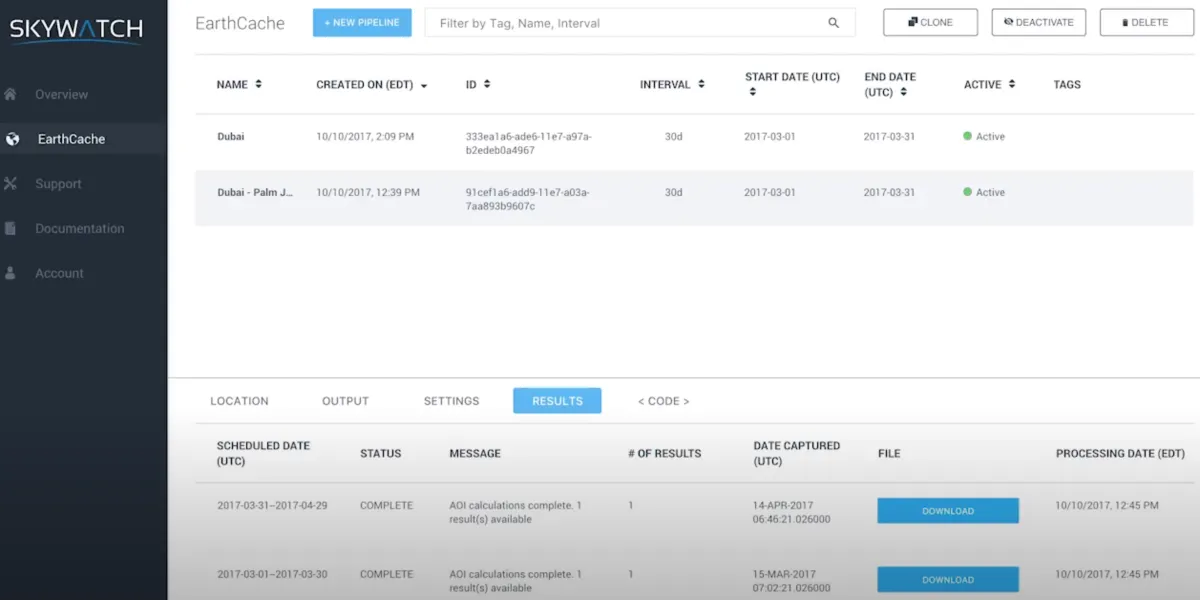Image resolution: width=1200 pixels, height=600 pixels.
Task: Click the SkyWatch logo
Action: (76, 30)
